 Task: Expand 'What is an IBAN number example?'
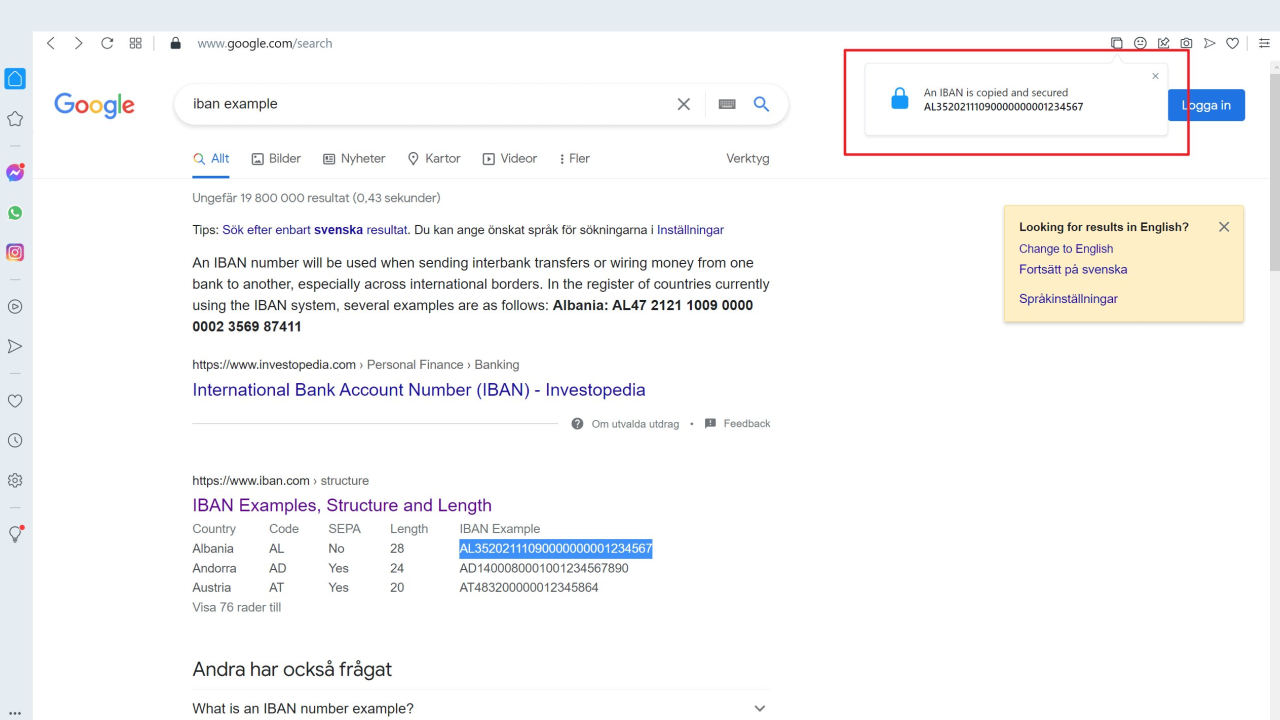point(481,708)
